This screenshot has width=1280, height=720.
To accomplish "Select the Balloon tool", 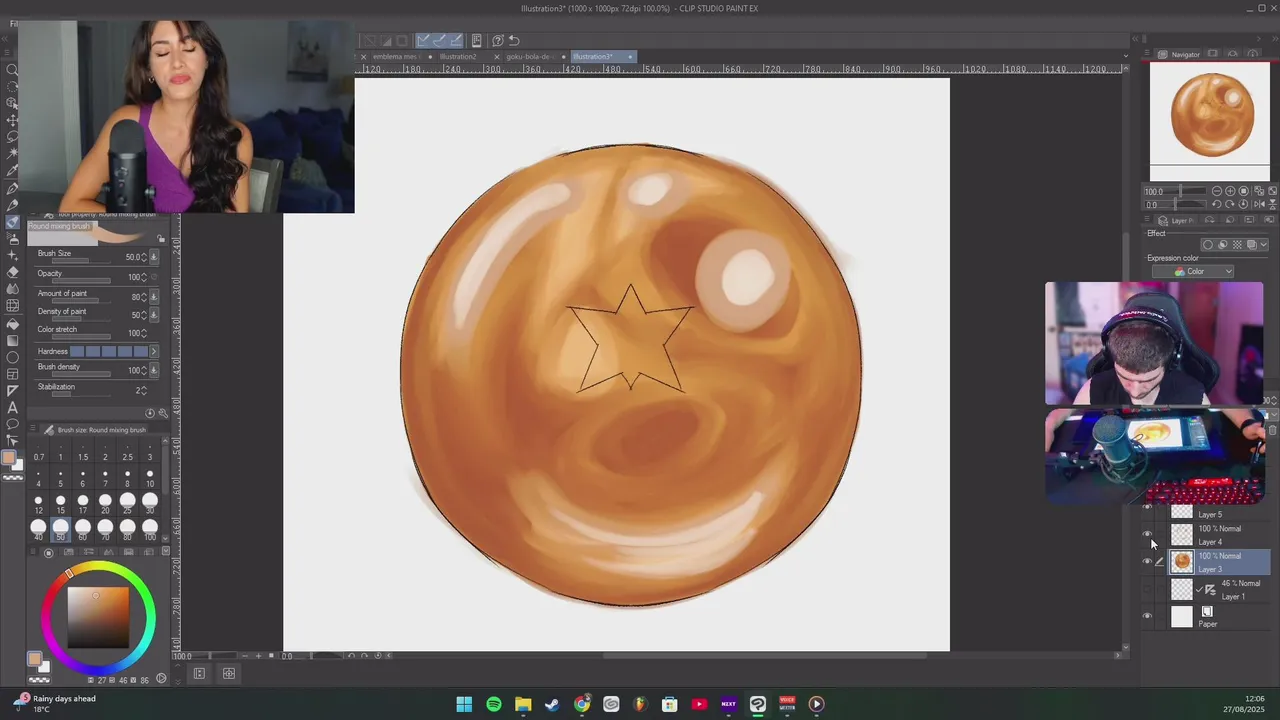I will (x=12, y=424).
